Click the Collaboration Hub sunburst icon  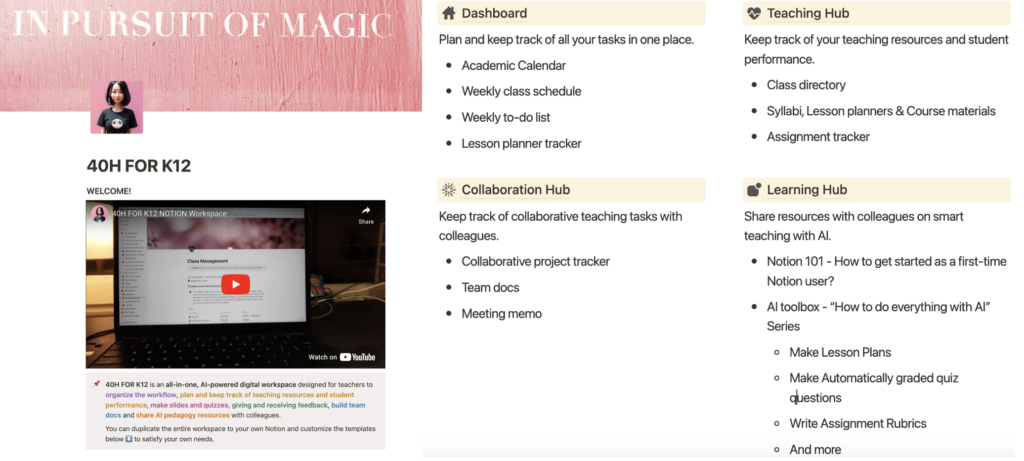coord(448,190)
